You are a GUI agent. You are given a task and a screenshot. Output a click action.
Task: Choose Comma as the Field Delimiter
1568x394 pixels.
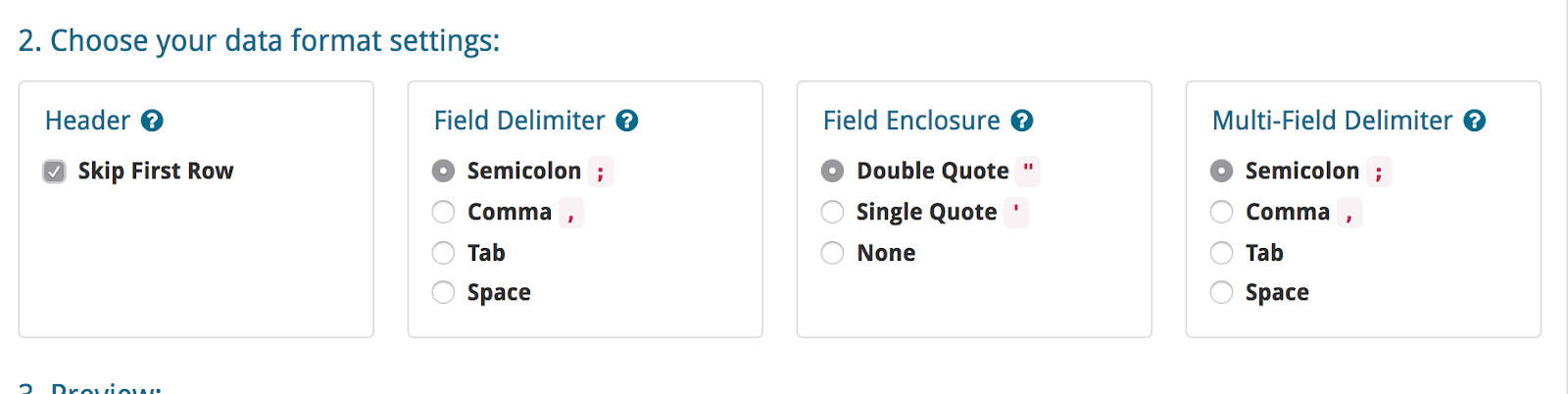click(x=443, y=212)
